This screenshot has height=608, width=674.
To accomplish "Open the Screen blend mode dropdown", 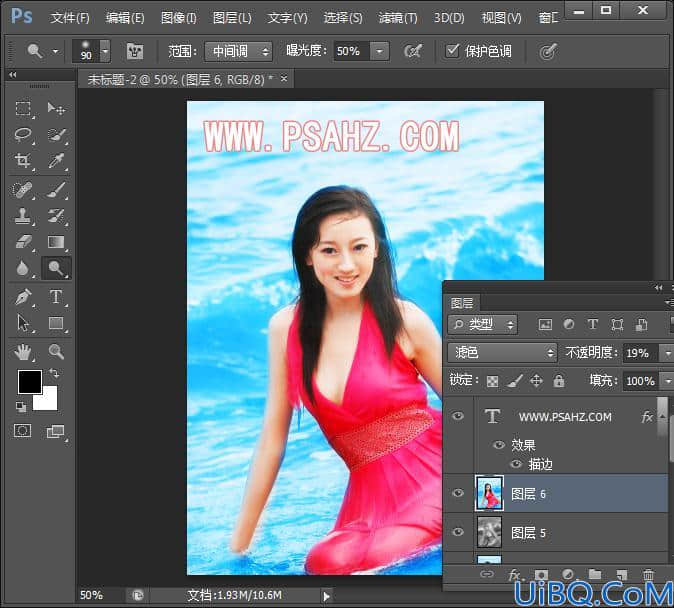I will [x=502, y=353].
